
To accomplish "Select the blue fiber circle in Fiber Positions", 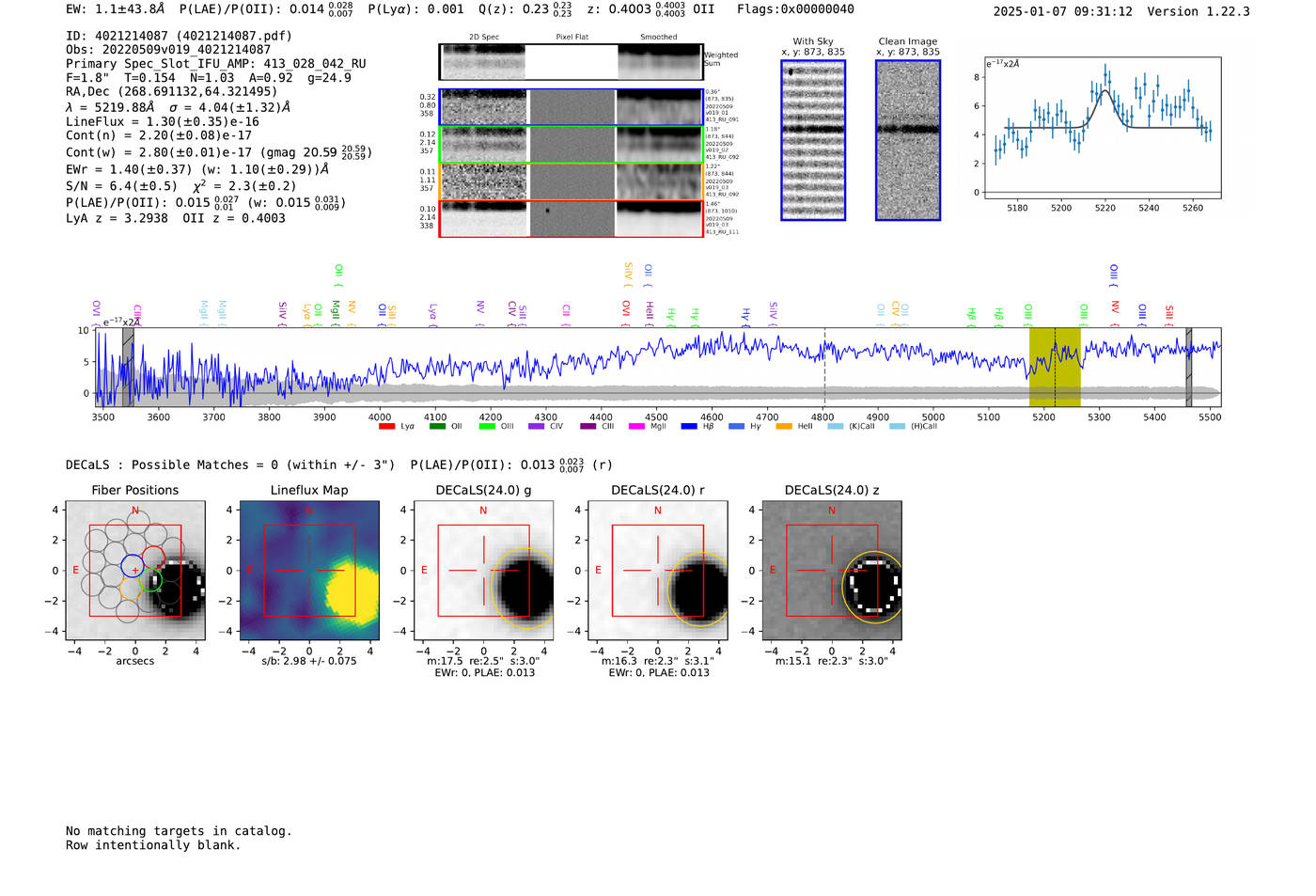I will pyautogui.click(x=133, y=566).
